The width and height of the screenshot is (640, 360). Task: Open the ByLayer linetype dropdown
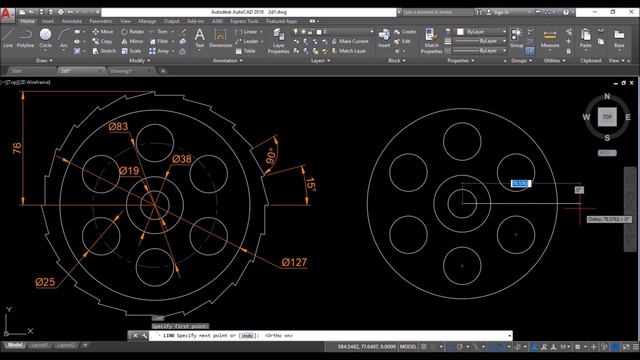[x=480, y=51]
